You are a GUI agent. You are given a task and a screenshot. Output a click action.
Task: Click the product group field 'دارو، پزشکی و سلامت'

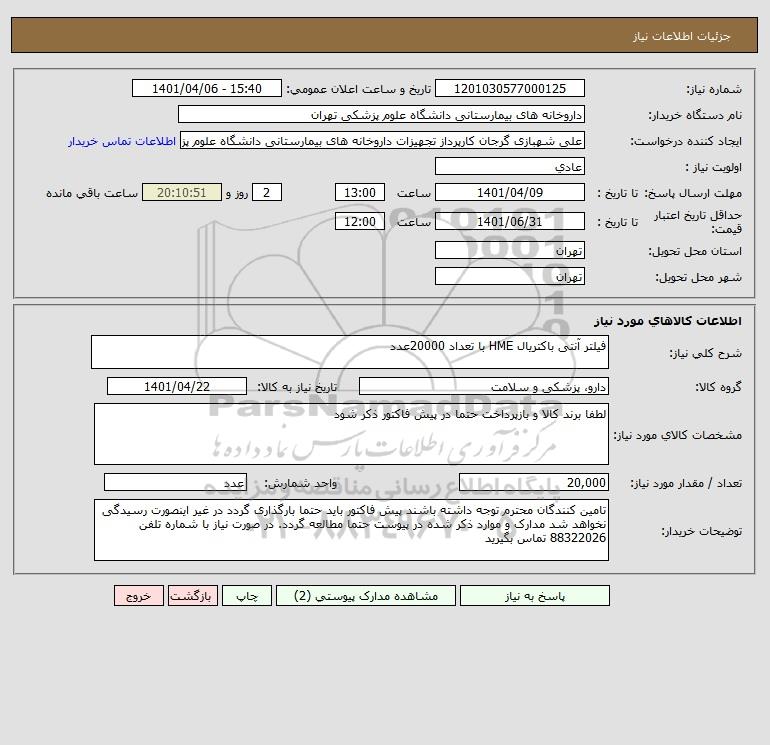point(484,386)
